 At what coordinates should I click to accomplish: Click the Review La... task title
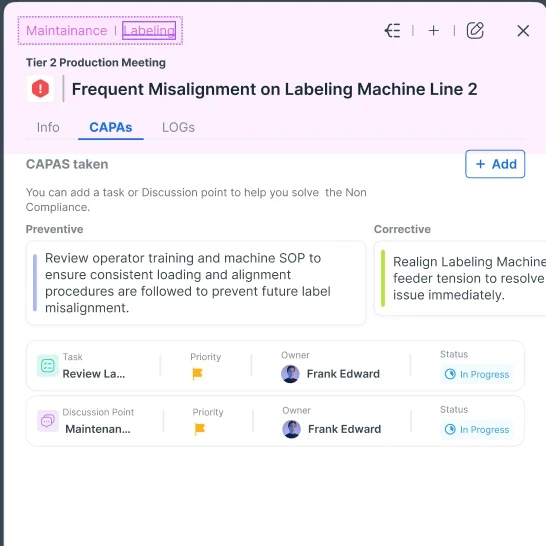click(94, 374)
